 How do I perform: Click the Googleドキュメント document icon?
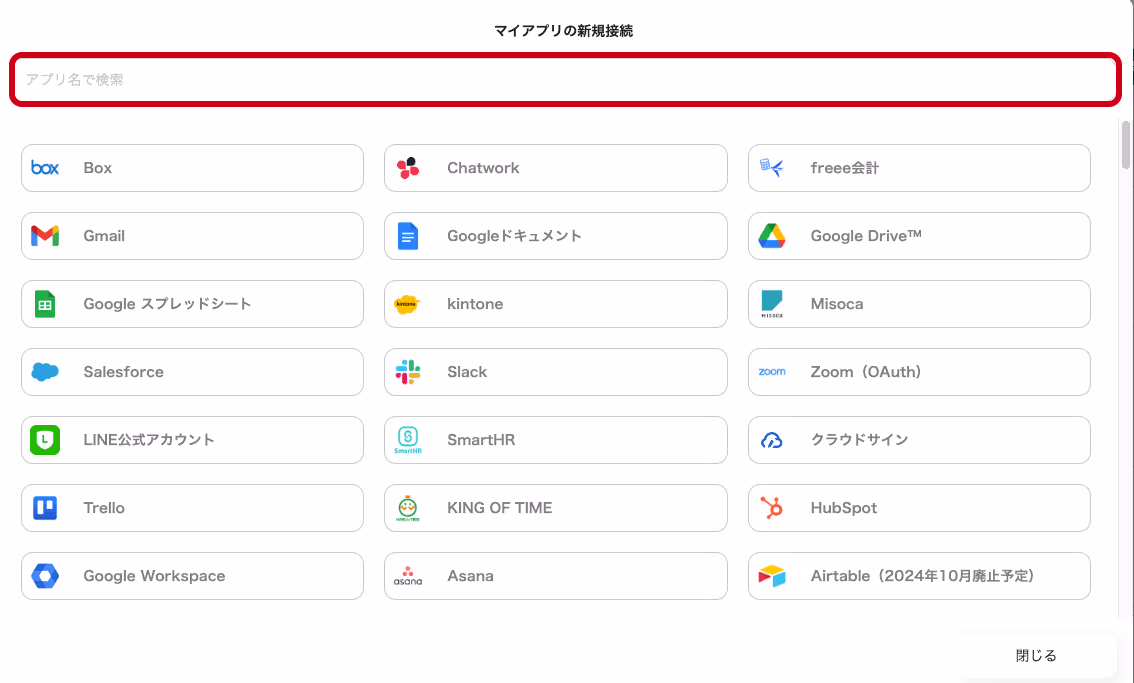(408, 236)
